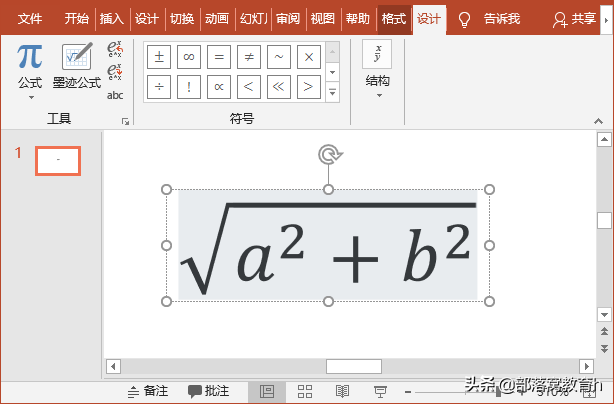
Task: Open the 备注 notes pane
Action: pos(148,391)
